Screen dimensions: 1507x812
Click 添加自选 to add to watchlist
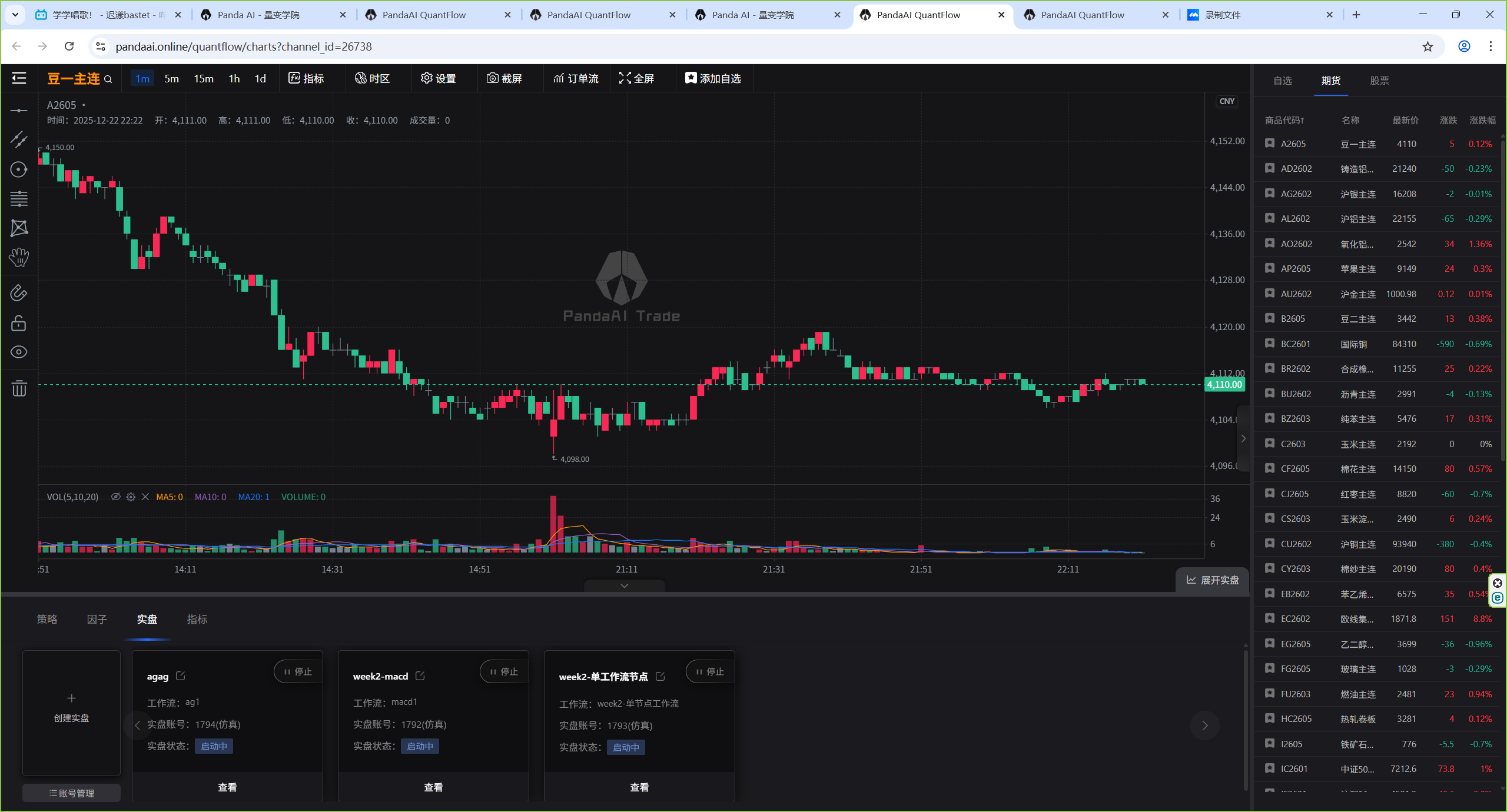click(x=713, y=78)
